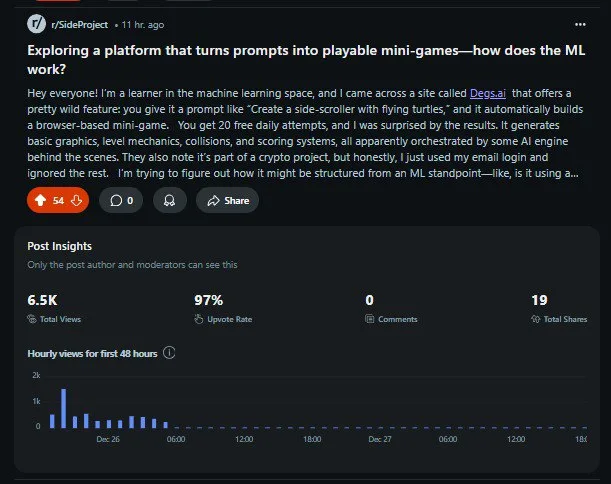Screen dimensions: 611x484
Task: Open the Degs.ai hyperlink
Action: 487,92
